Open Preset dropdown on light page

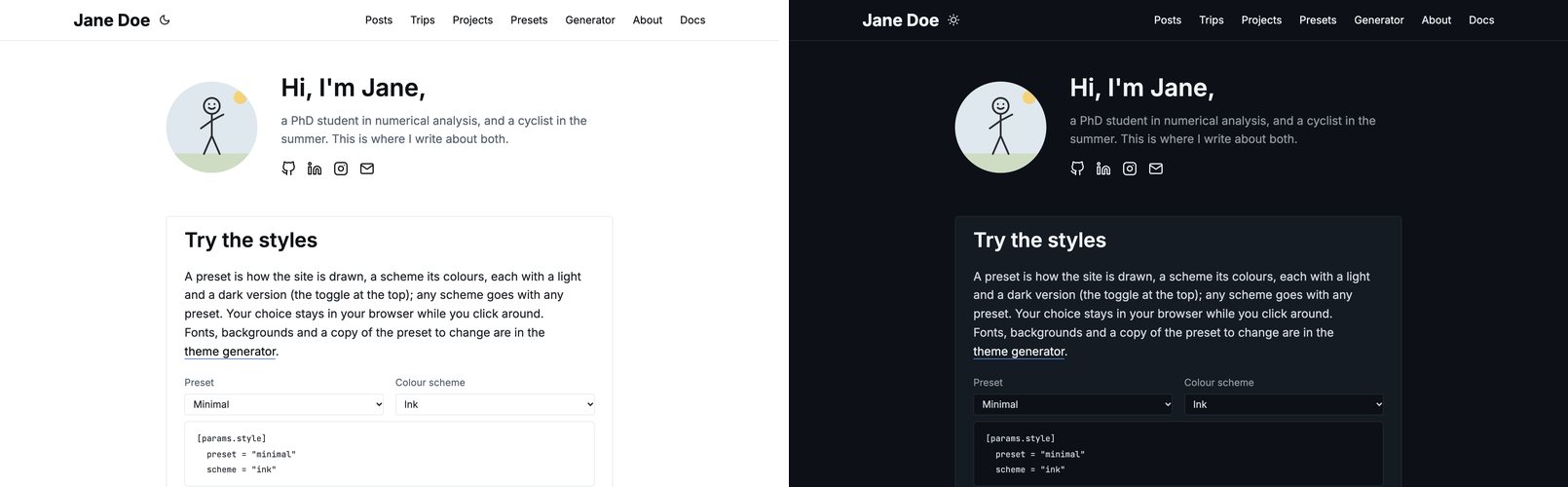coord(284,404)
